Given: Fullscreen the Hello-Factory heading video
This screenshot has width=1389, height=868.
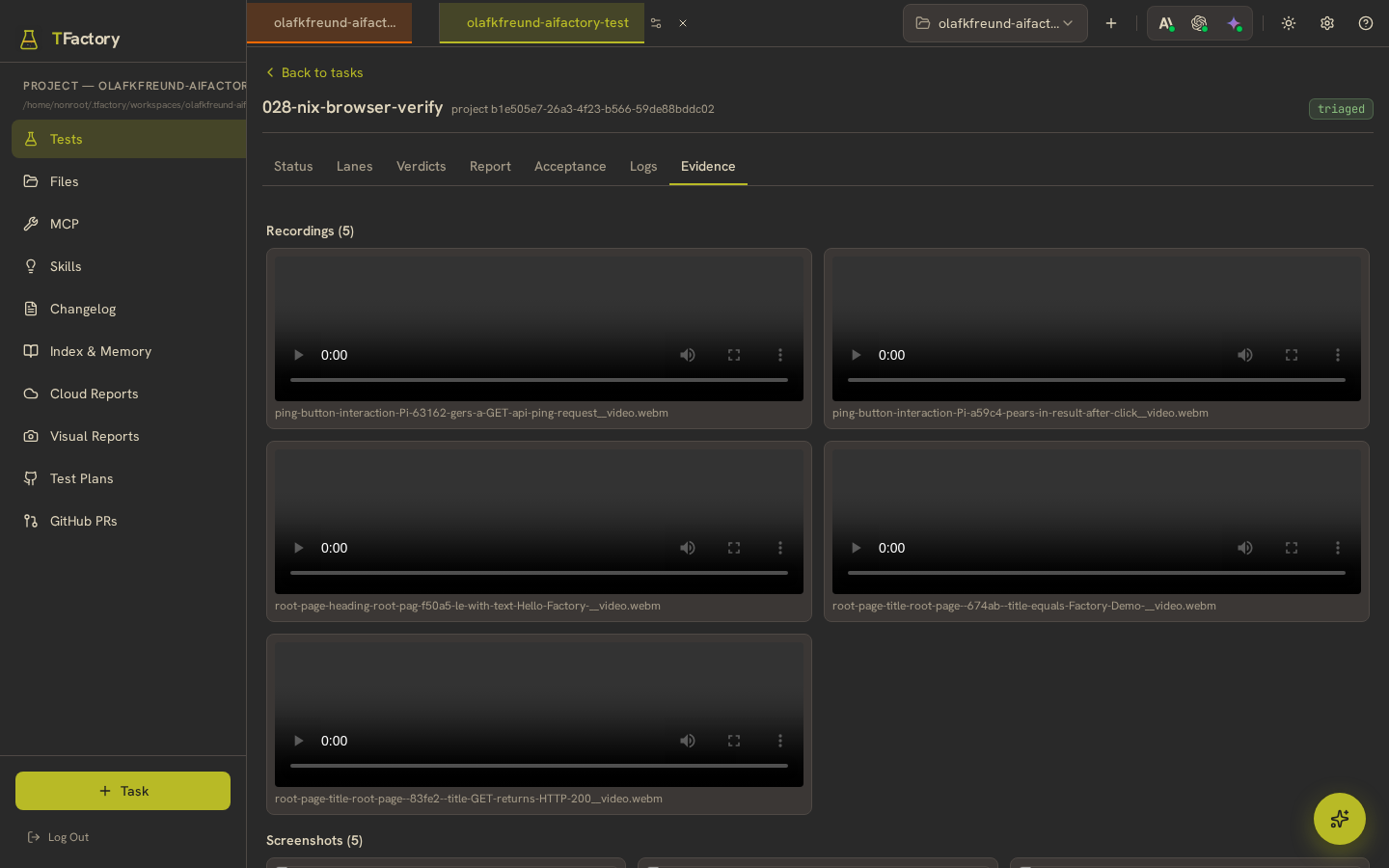Looking at the screenshot, I should point(734,548).
